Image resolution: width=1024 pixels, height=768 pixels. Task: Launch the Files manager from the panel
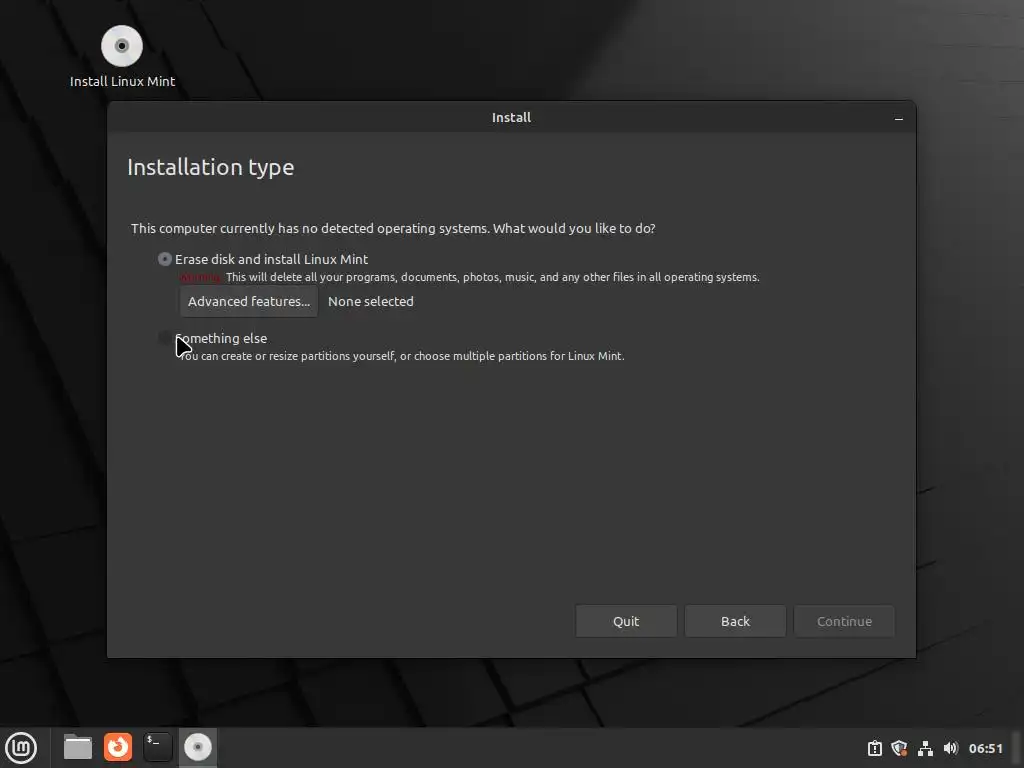78,747
